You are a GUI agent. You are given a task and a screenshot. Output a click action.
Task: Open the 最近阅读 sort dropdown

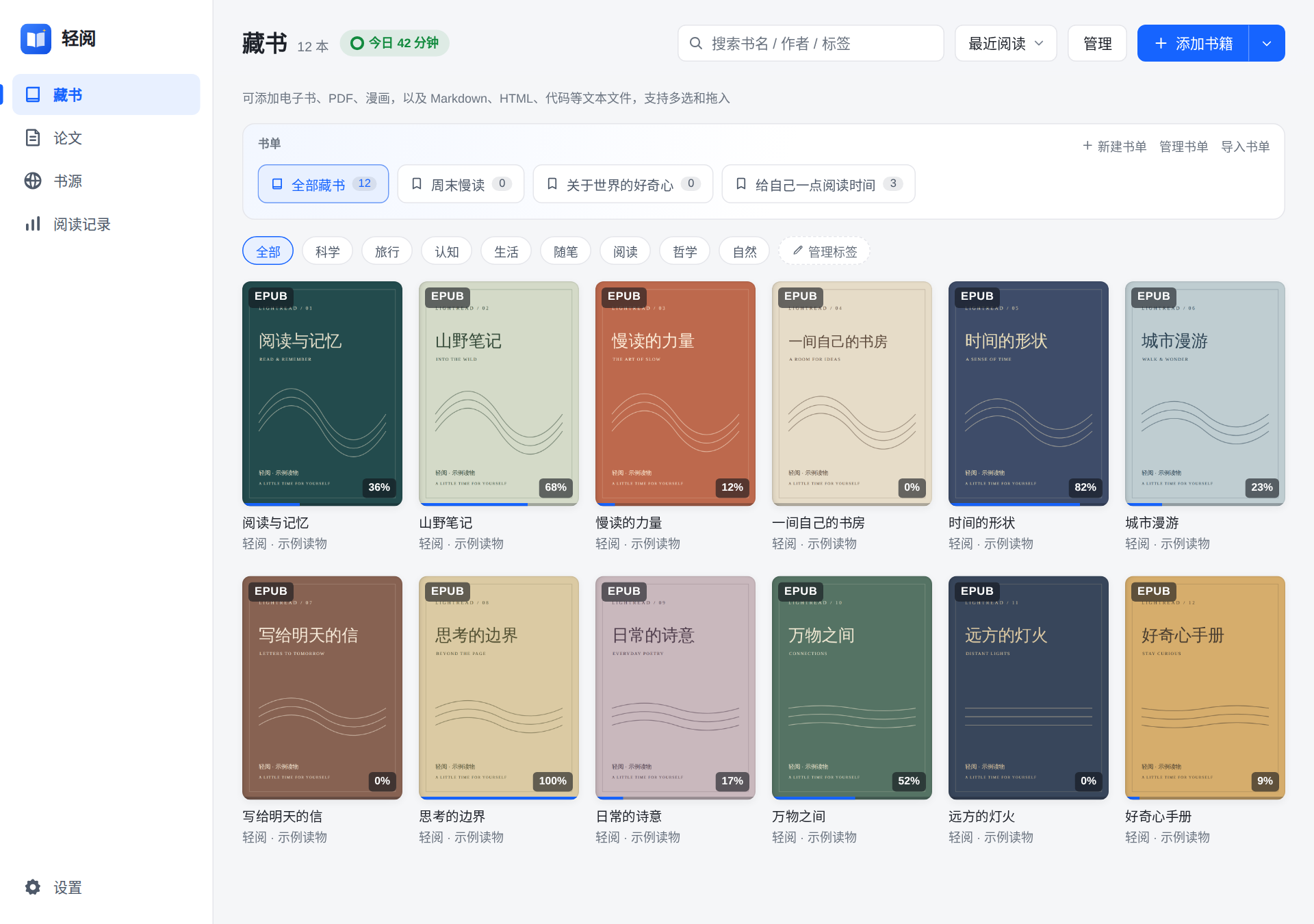[x=1005, y=43]
